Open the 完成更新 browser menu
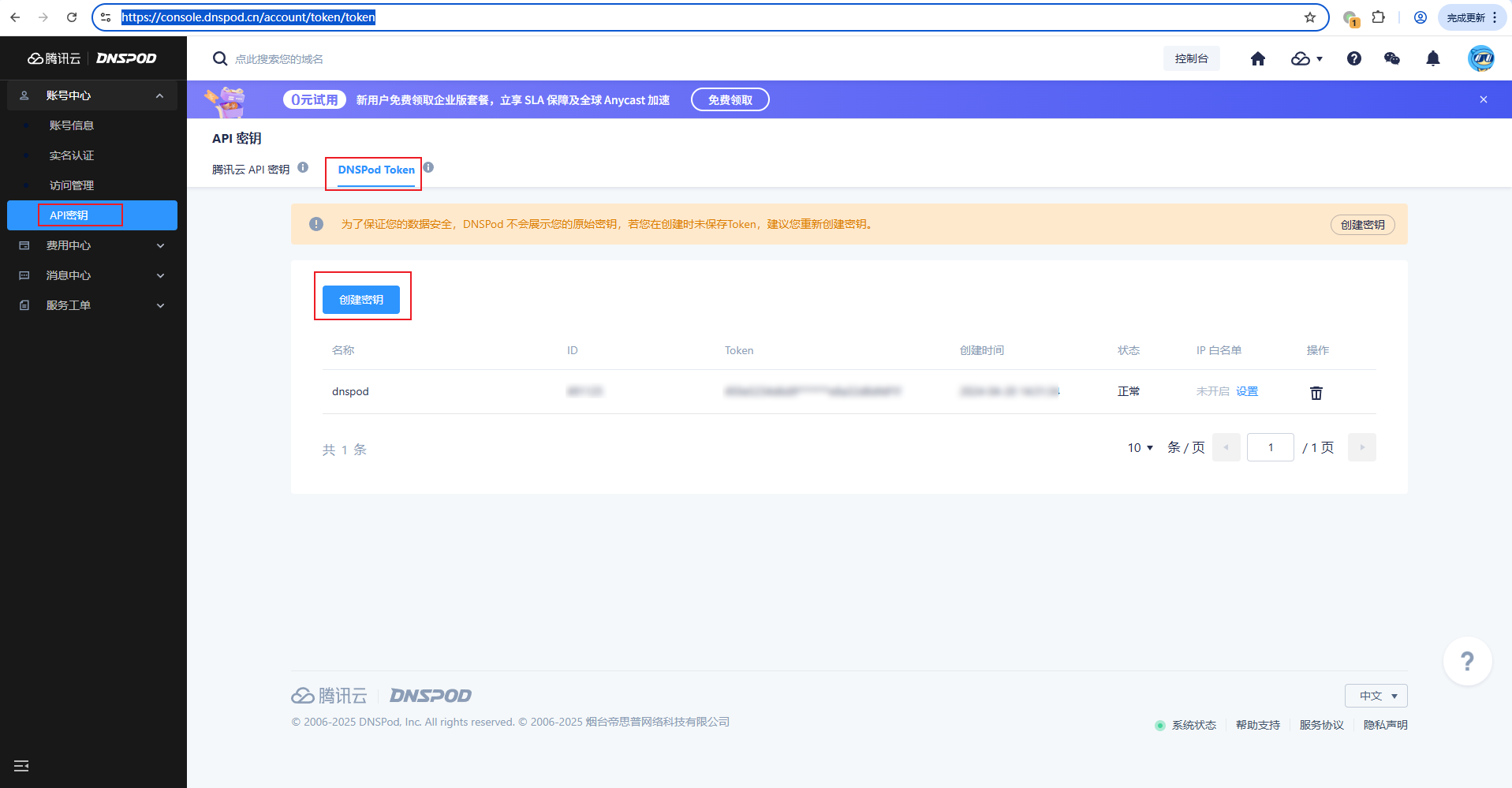The width and height of the screenshot is (1512, 788). pyautogui.click(x=1473, y=17)
